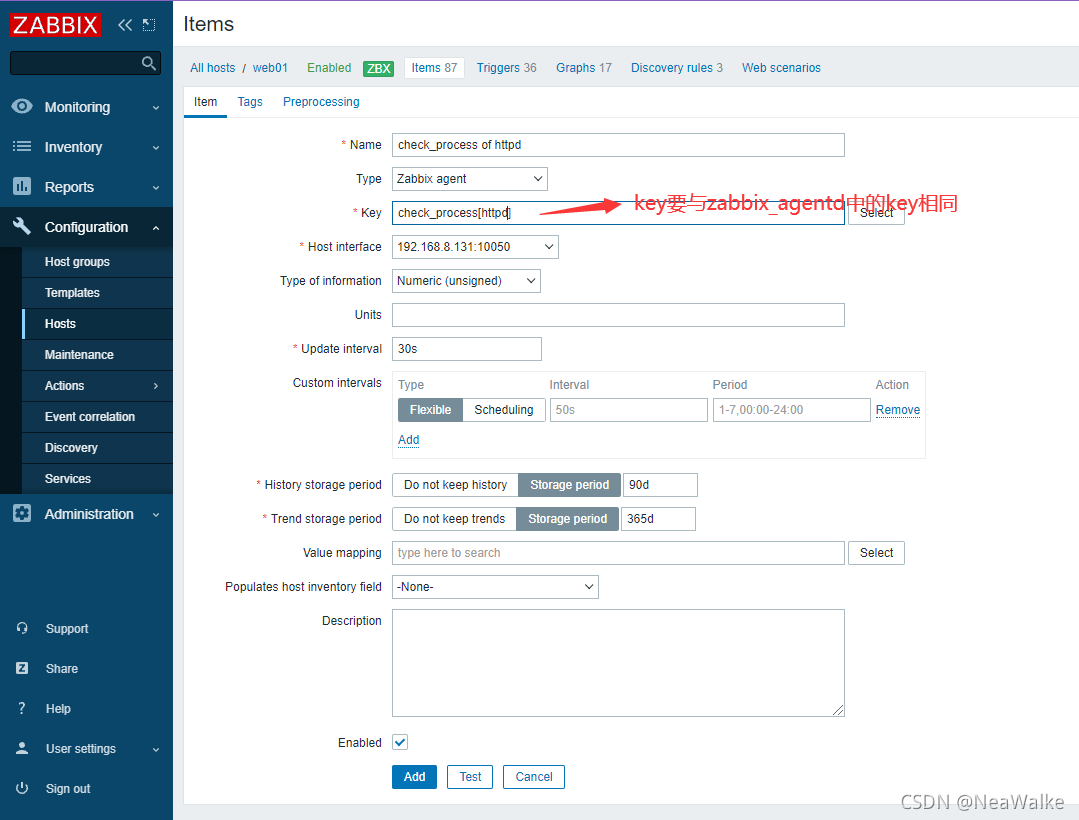
Task: Click the Help question mark icon
Action: click(22, 708)
